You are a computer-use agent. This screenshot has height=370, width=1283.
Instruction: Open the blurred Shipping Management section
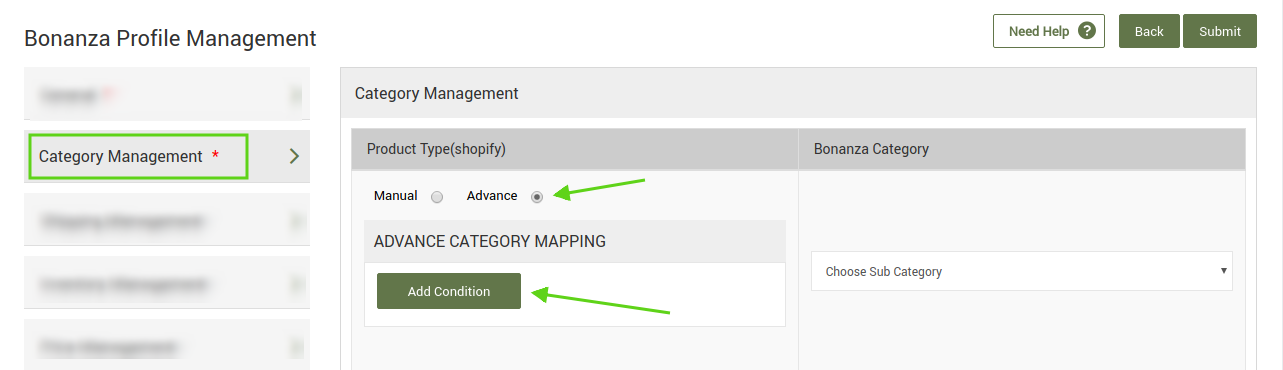tap(167, 220)
